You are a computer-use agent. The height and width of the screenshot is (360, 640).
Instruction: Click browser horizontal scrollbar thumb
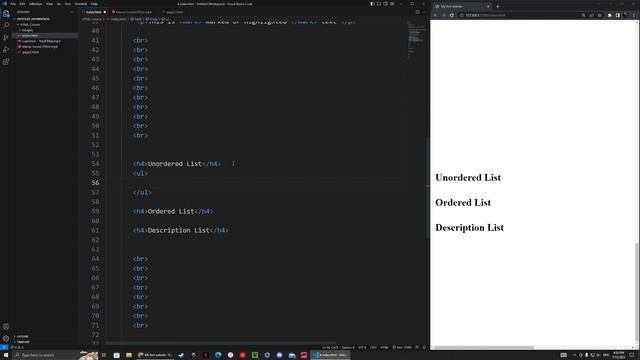484,348
